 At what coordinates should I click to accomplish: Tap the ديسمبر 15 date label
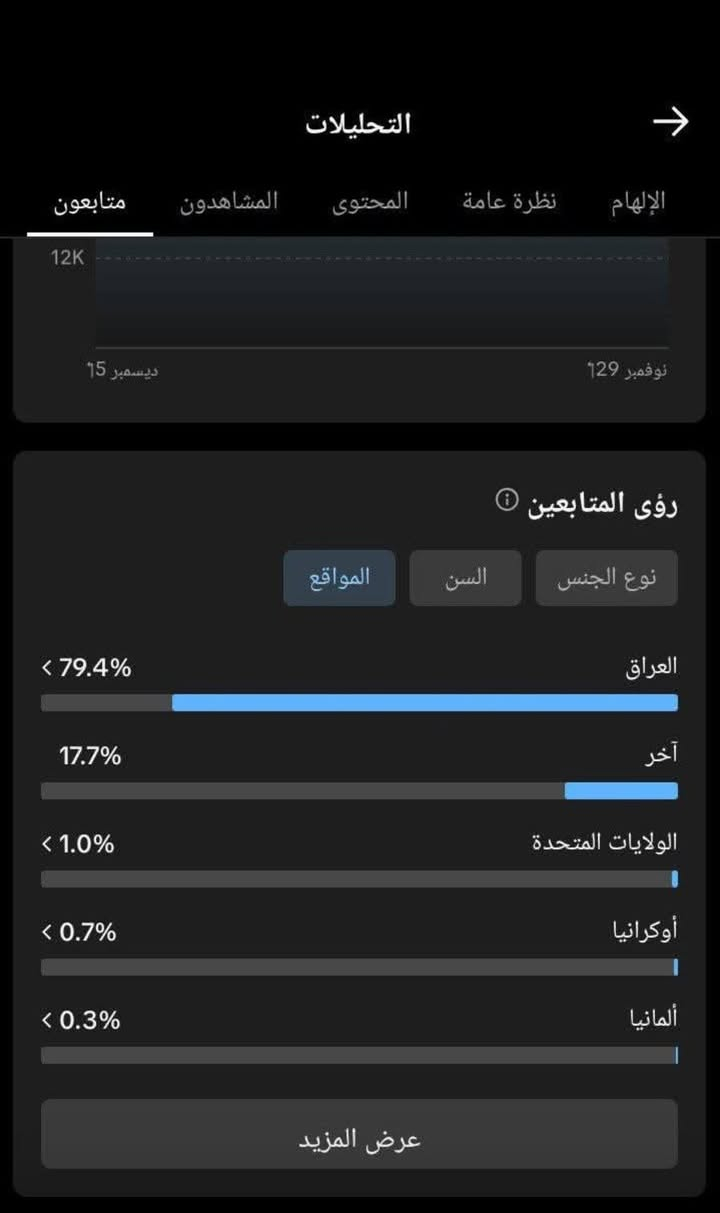125,369
